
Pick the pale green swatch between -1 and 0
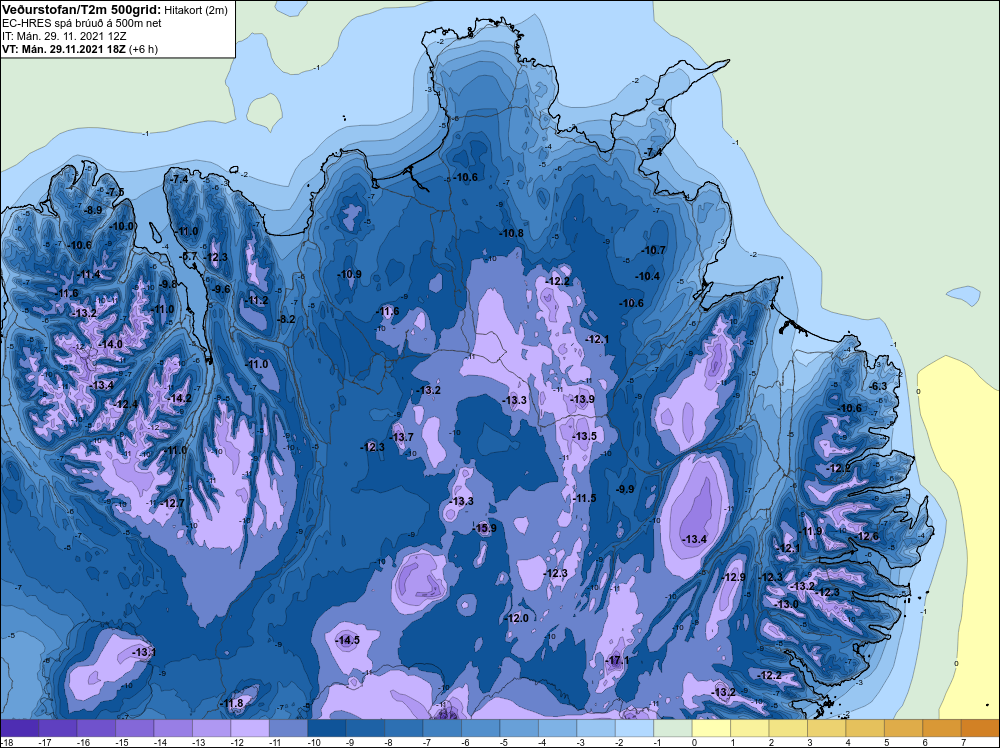(x=673, y=728)
